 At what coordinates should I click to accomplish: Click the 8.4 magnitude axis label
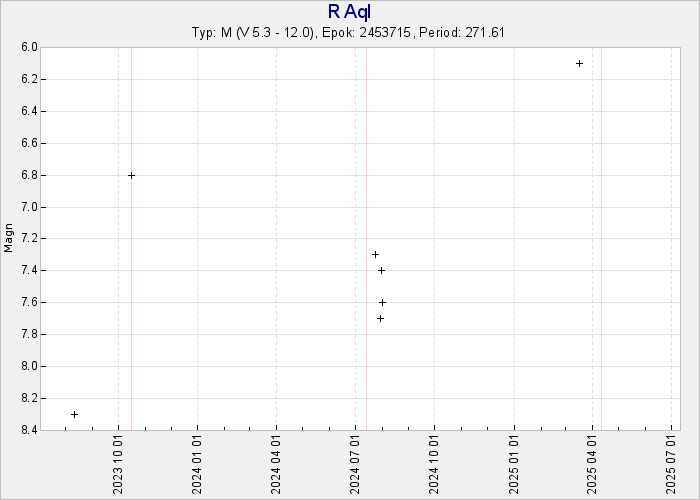[x=28, y=430]
